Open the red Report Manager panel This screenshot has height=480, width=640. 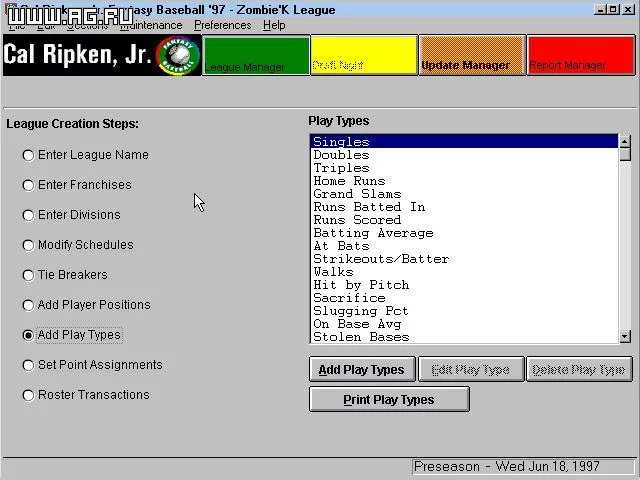click(581, 55)
